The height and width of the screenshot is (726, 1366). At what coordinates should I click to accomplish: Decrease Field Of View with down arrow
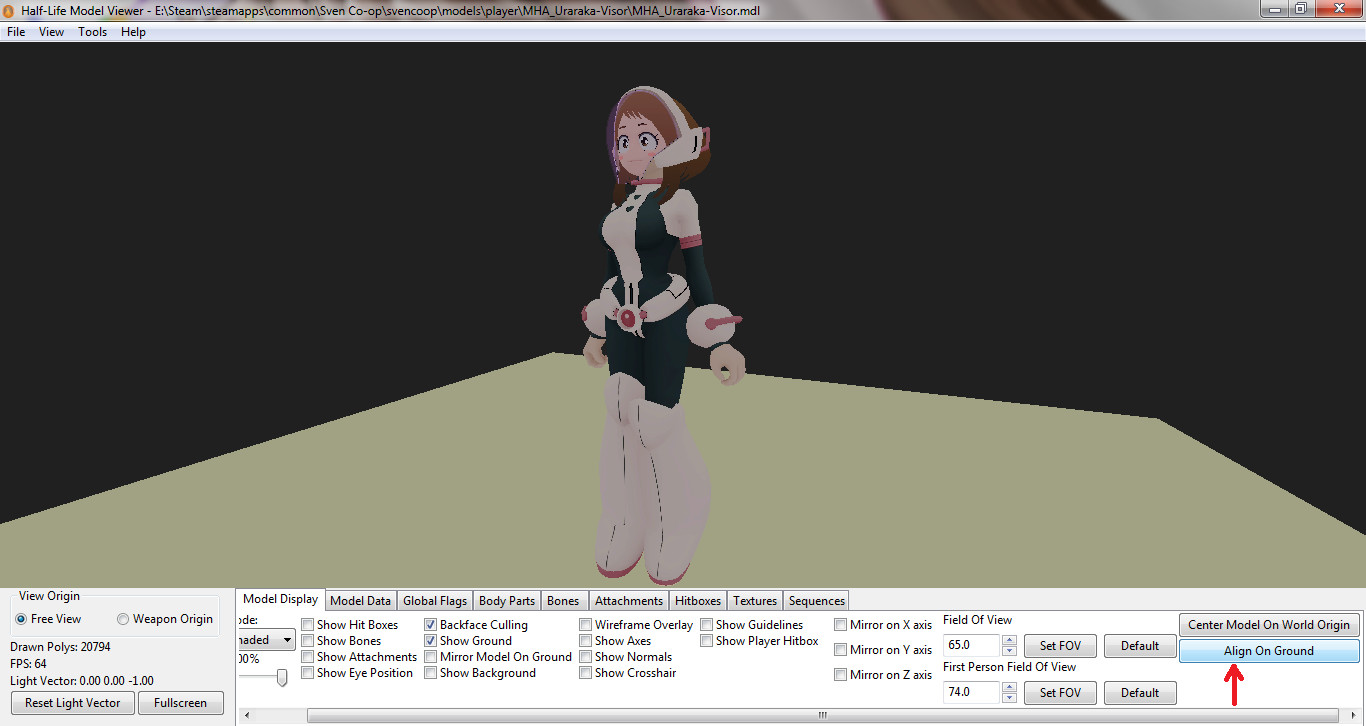[1009, 651]
